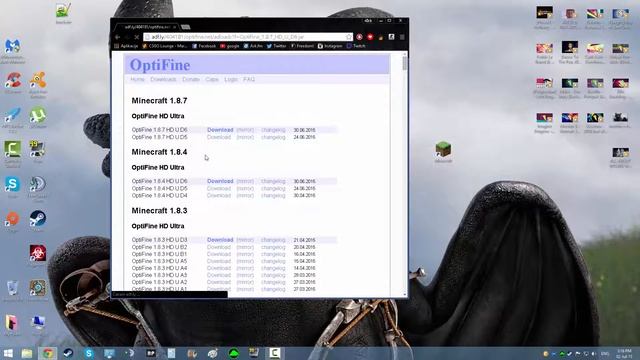The image size is (640, 360).
Task: Open the Recycle Bin
Action: (12, 291)
